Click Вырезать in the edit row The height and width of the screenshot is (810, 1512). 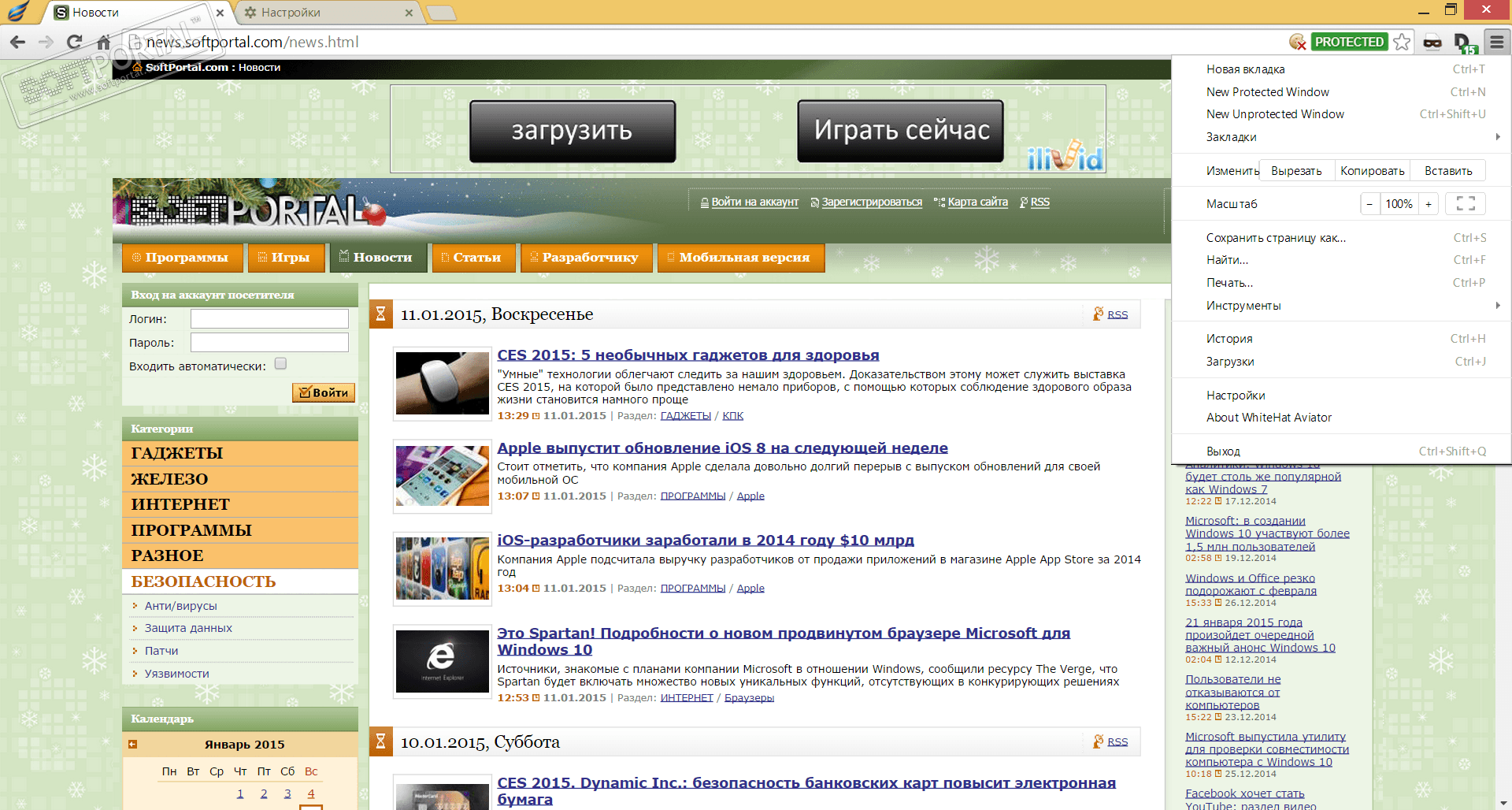click(1296, 171)
